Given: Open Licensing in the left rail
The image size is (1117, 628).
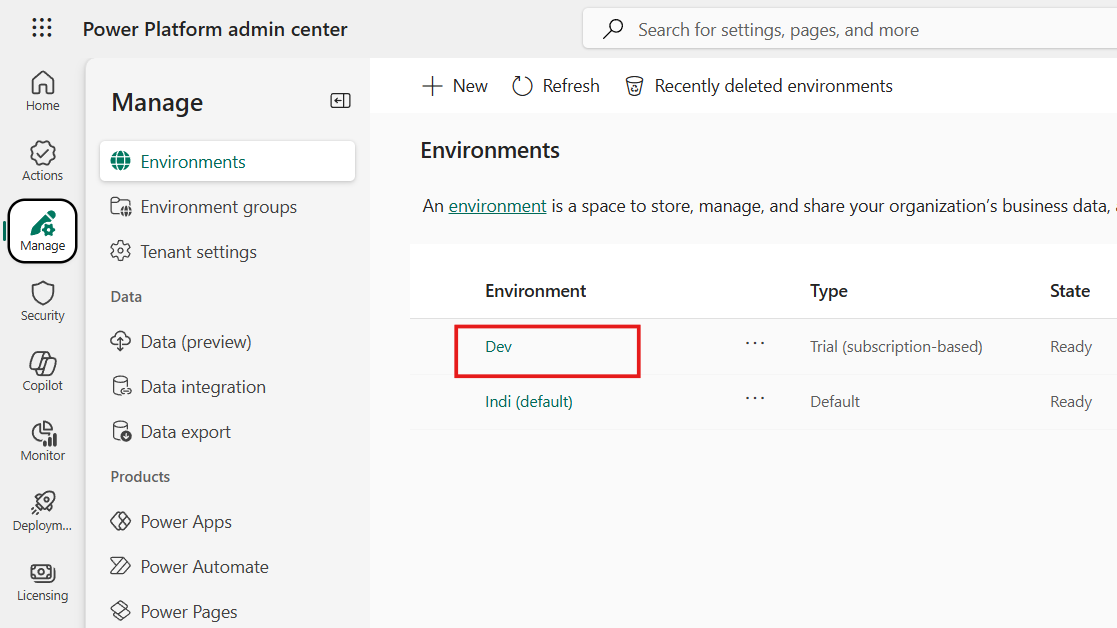Looking at the screenshot, I should (43, 582).
